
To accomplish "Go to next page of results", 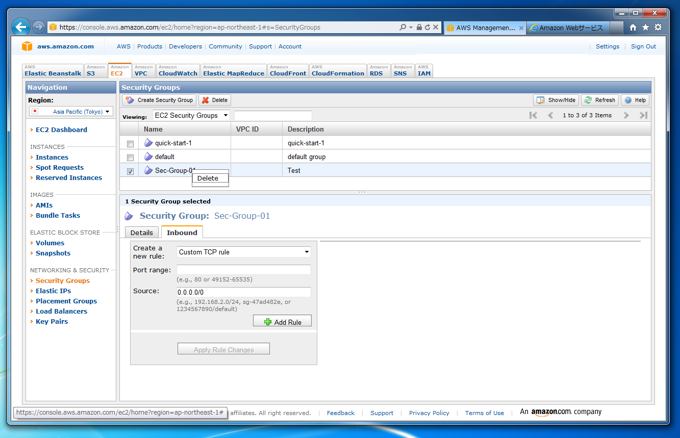I will coord(626,115).
